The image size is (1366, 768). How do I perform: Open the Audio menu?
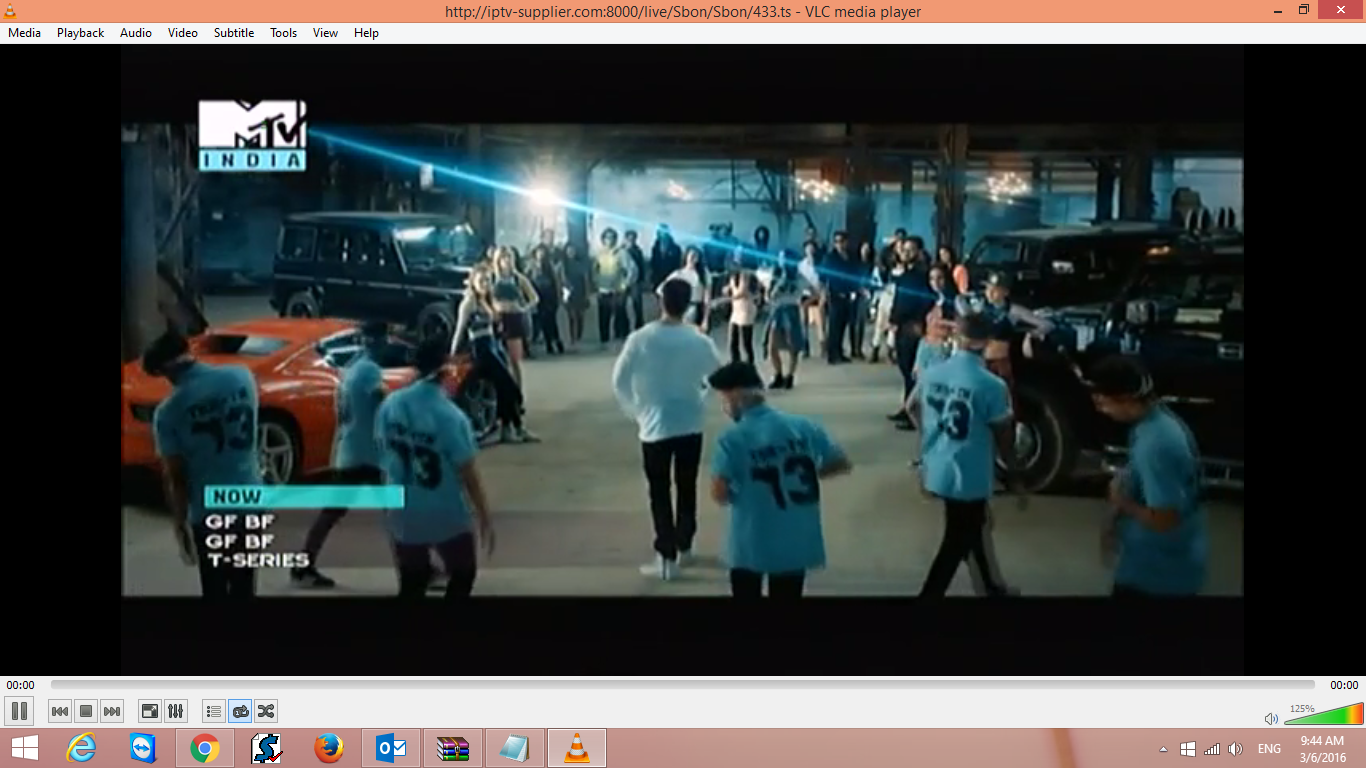coord(136,33)
